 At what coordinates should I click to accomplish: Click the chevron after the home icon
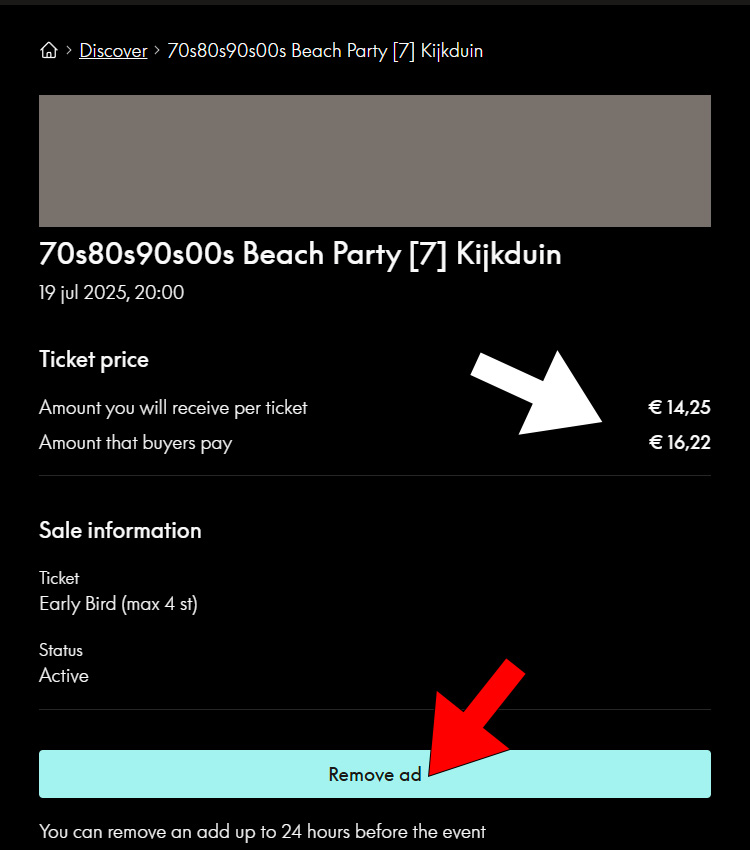pos(69,50)
